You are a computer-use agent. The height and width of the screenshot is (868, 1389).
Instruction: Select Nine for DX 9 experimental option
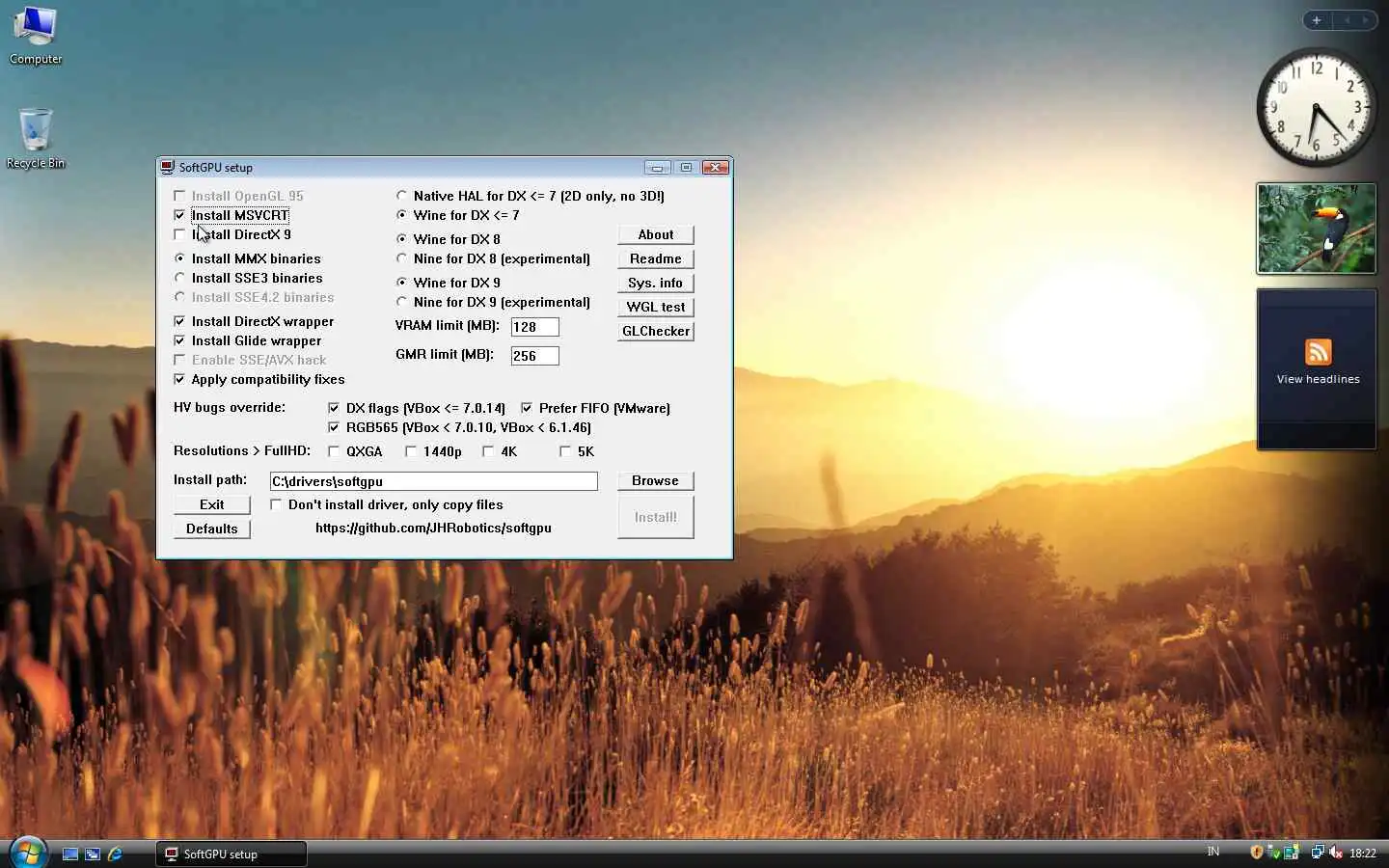pyautogui.click(x=402, y=302)
